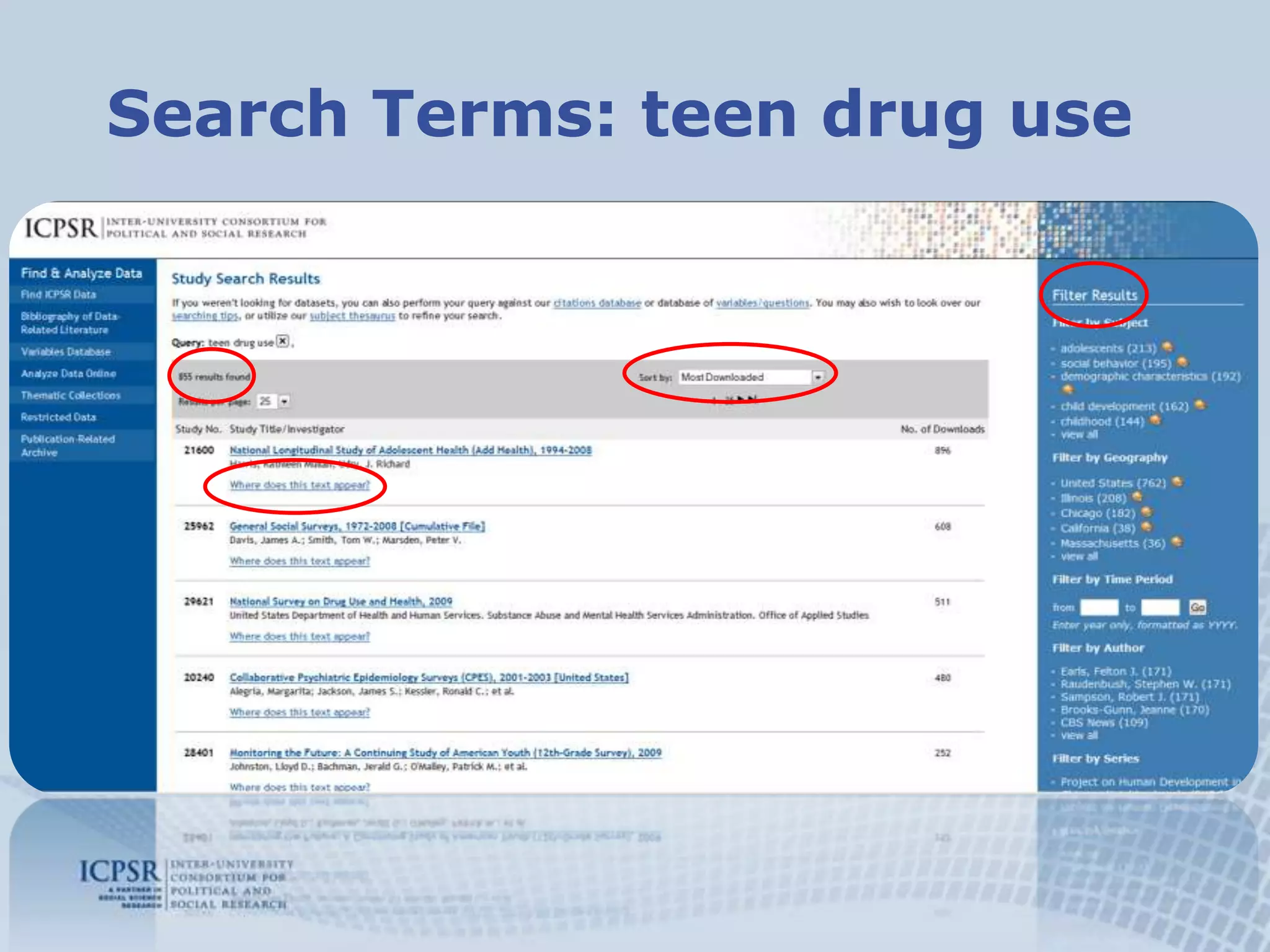
Task: View all under Filter by Geography
Action: [1079, 556]
